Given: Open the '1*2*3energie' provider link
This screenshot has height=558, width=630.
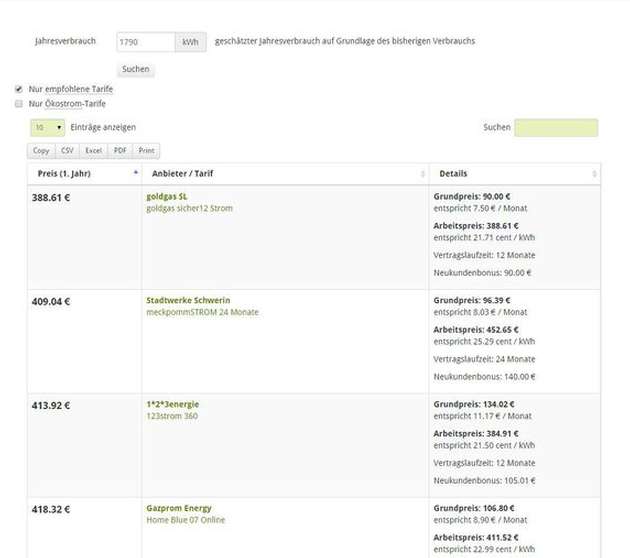Looking at the screenshot, I should [x=173, y=405].
